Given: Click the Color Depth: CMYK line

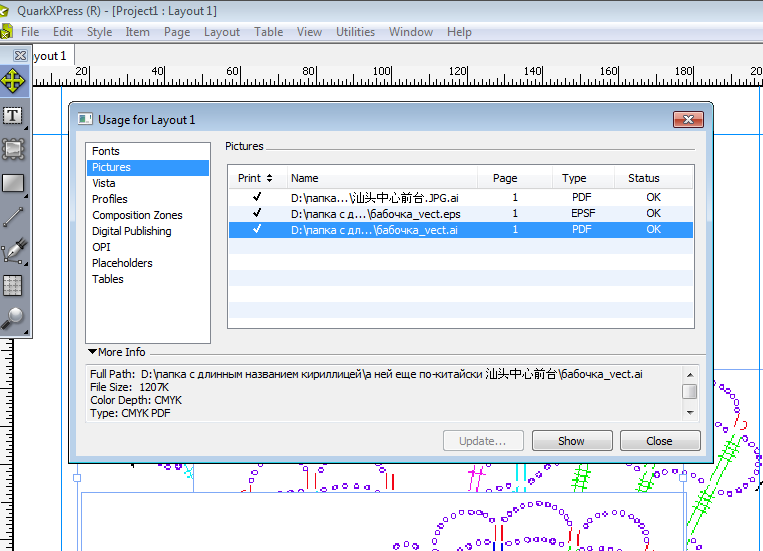Looking at the screenshot, I should [136, 400].
